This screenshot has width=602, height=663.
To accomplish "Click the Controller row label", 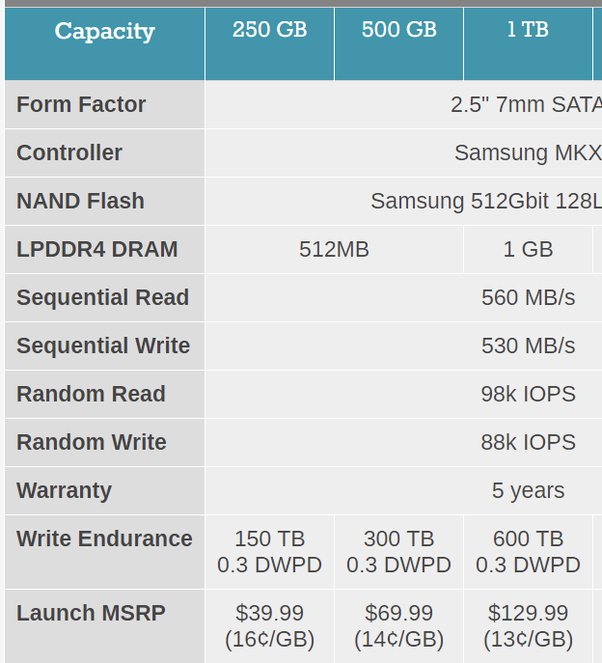I will coord(104,153).
